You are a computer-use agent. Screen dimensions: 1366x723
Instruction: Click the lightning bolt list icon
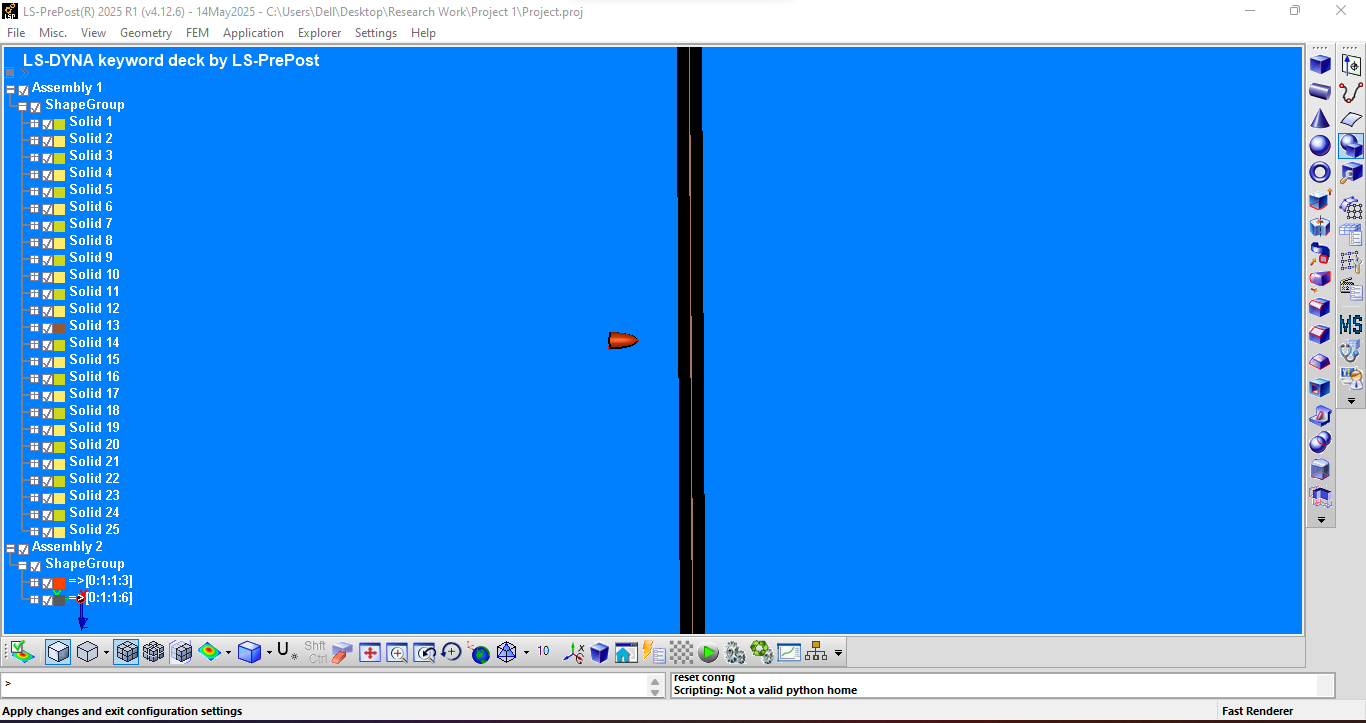tap(654, 653)
